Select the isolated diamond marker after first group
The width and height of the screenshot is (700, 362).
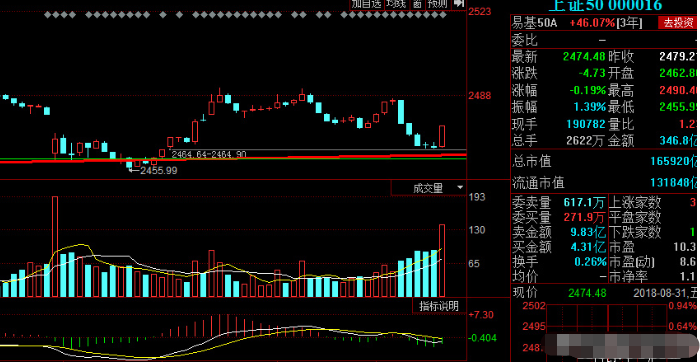pos(162,15)
